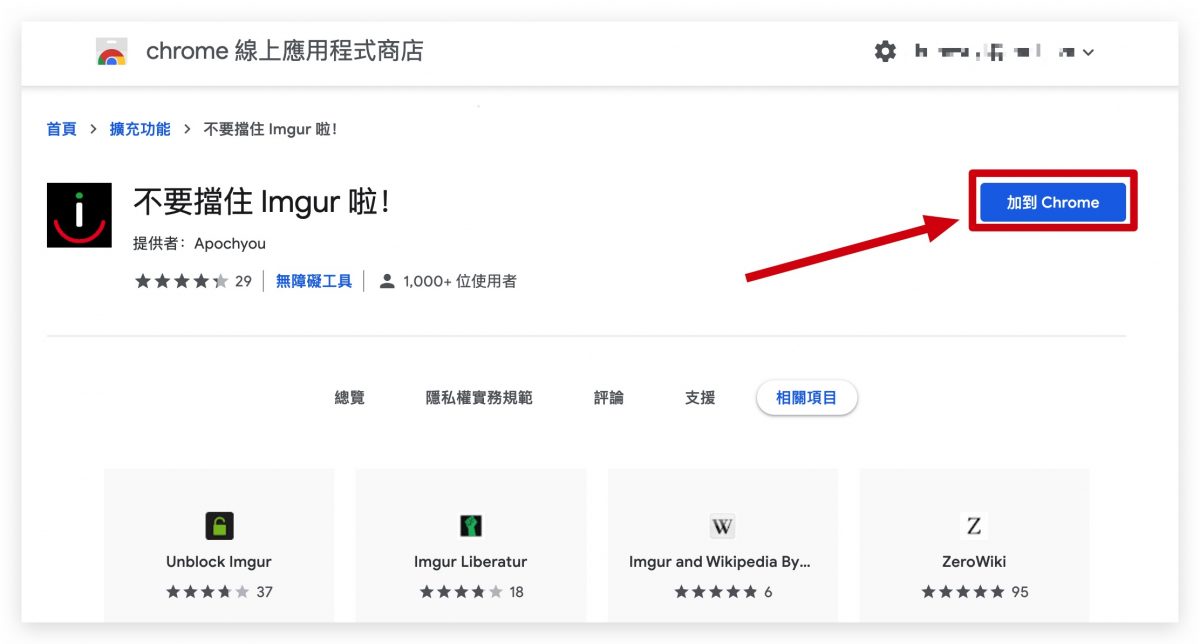1200x644 pixels.
Task: Click the Imgur and Wikipedia W icon
Action: [722, 525]
